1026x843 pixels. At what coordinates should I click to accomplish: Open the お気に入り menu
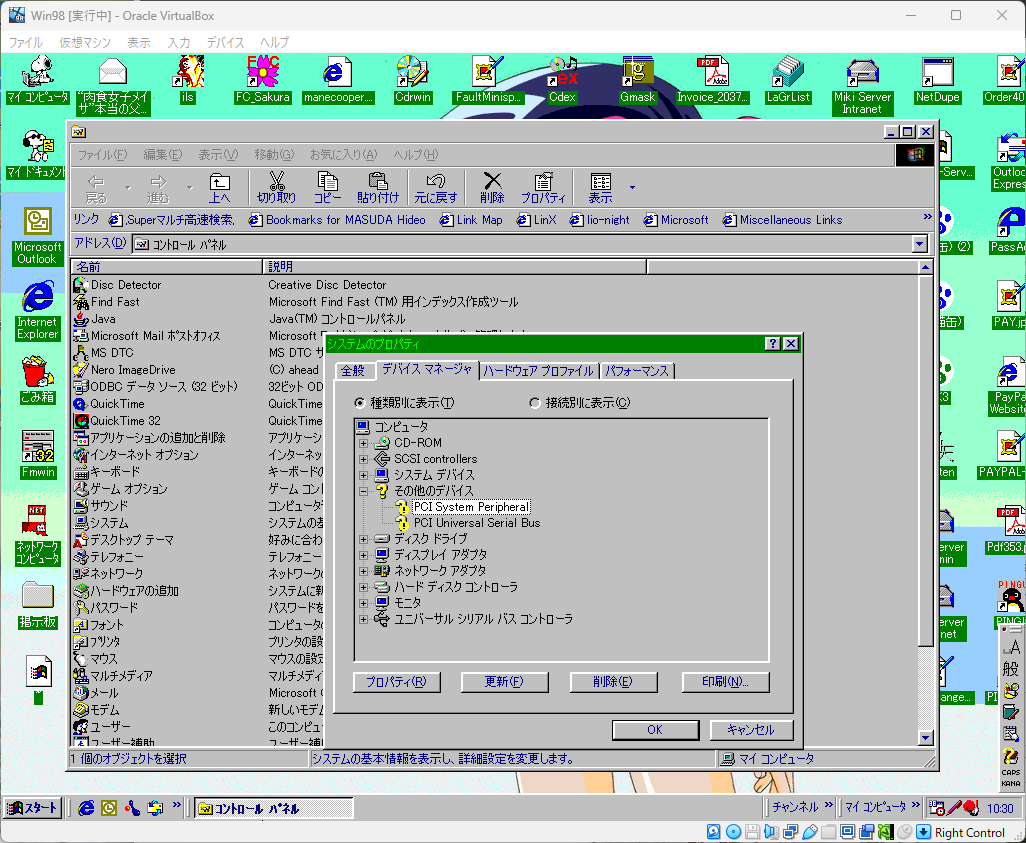343,154
